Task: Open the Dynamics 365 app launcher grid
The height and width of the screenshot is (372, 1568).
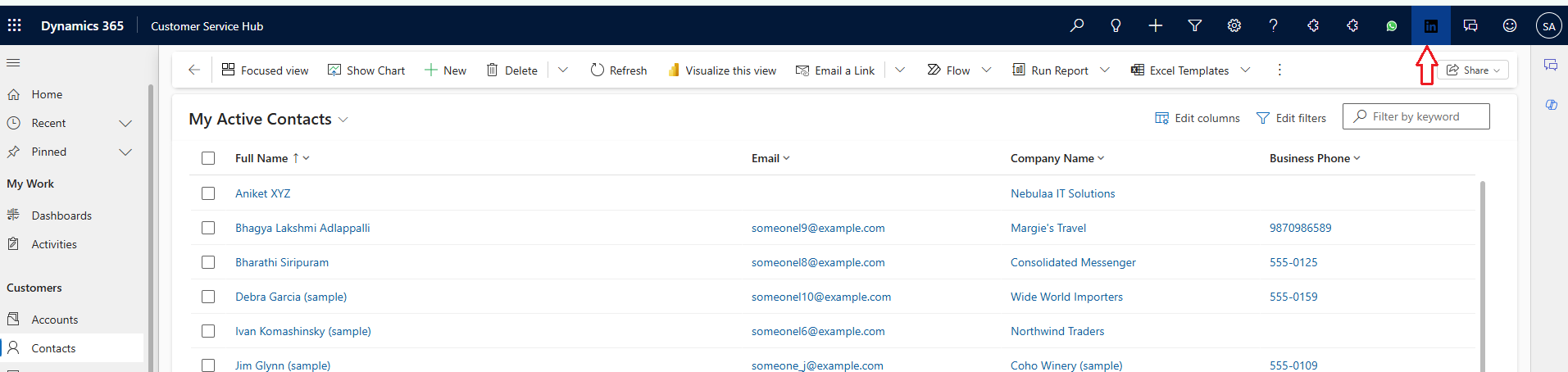Action: (x=15, y=26)
